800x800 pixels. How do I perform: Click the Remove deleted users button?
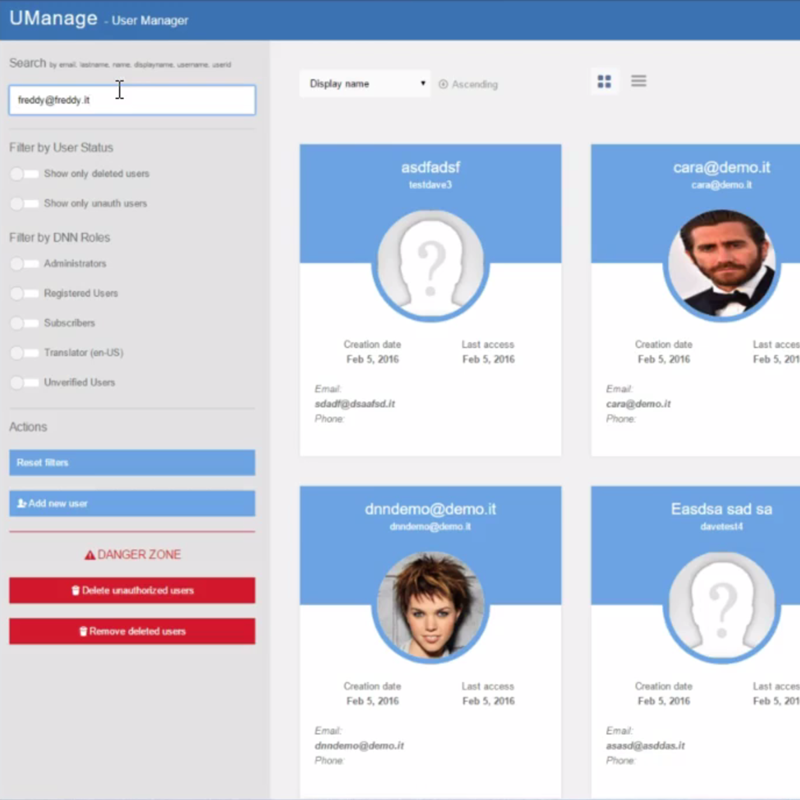click(x=132, y=631)
